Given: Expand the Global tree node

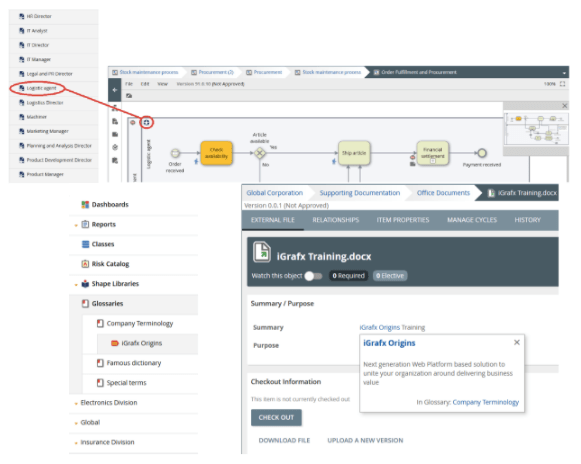Looking at the screenshot, I should 76,423.
